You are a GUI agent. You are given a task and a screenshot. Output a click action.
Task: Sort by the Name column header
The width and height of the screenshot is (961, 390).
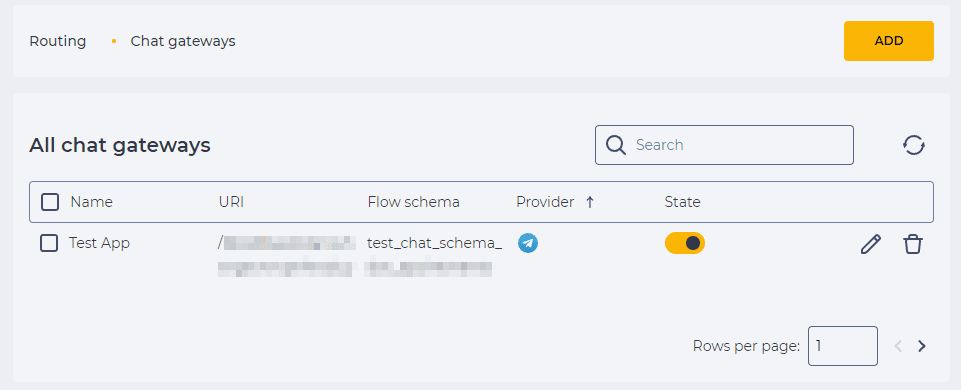click(x=91, y=202)
